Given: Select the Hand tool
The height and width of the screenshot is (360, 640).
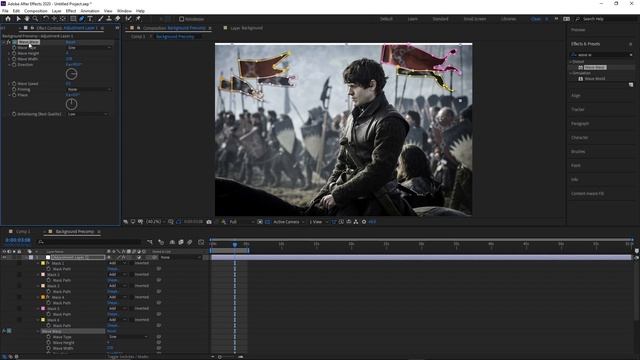Looking at the screenshot, I should 27,19.
